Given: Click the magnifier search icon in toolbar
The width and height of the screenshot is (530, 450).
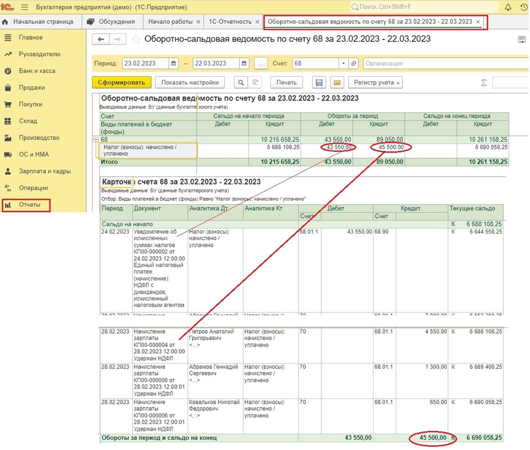Looking at the screenshot, I should (241, 82).
